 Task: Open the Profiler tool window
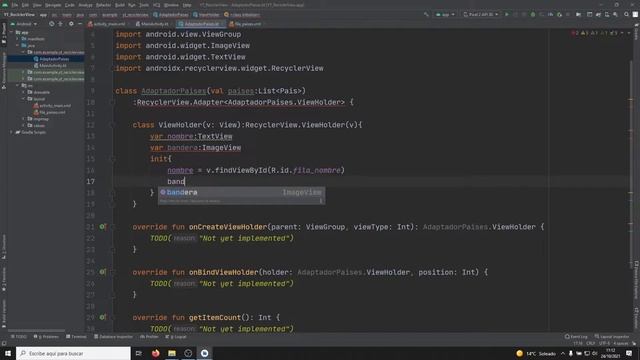149,337
